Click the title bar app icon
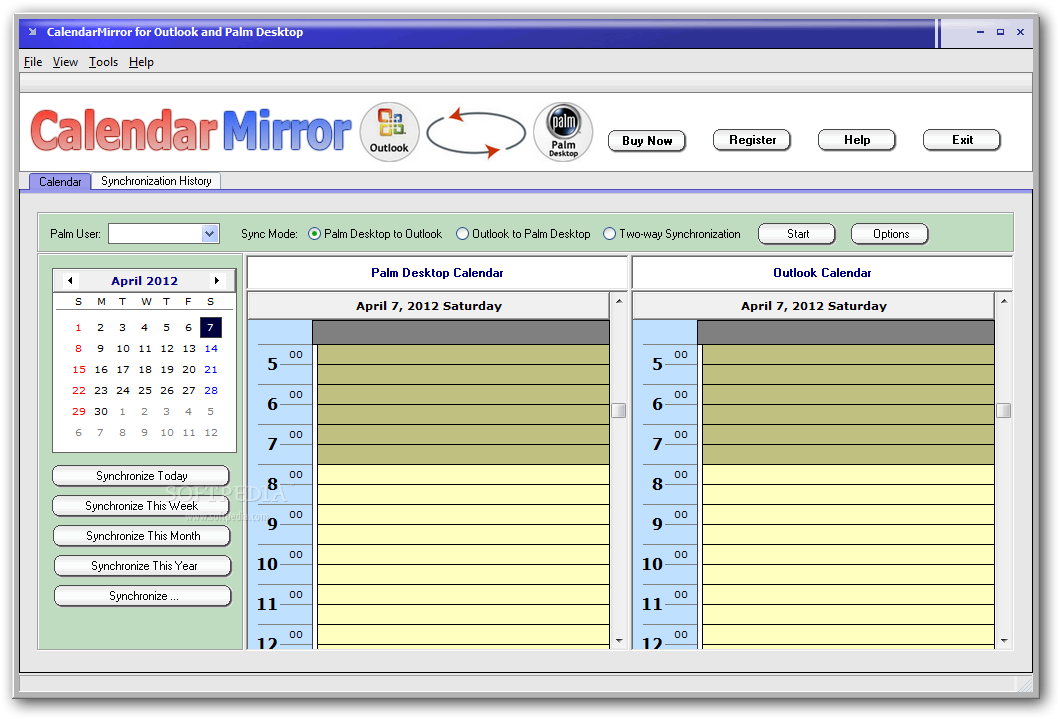 point(32,32)
